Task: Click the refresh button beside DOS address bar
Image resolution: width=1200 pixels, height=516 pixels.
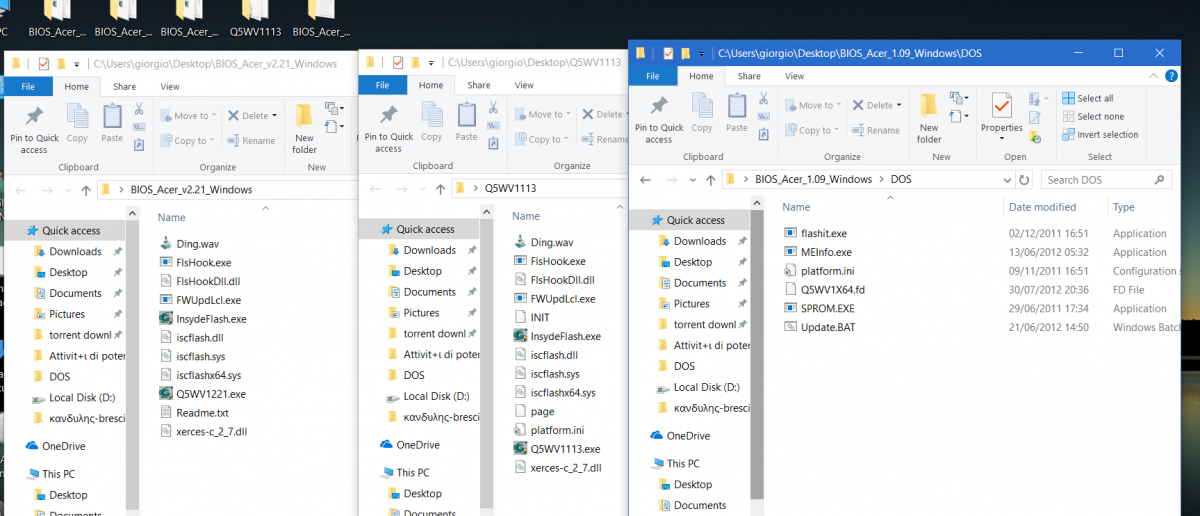Action: point(1024,180)
